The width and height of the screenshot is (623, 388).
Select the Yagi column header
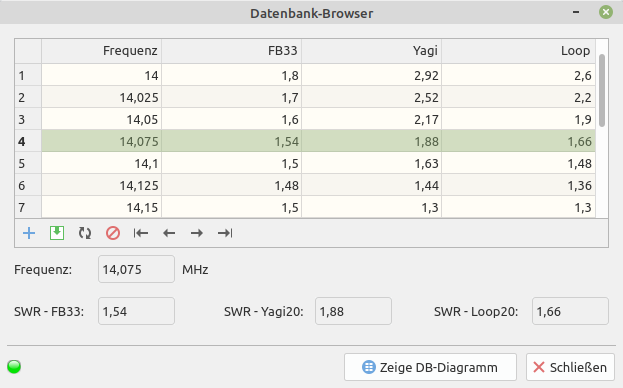(371, 51)
